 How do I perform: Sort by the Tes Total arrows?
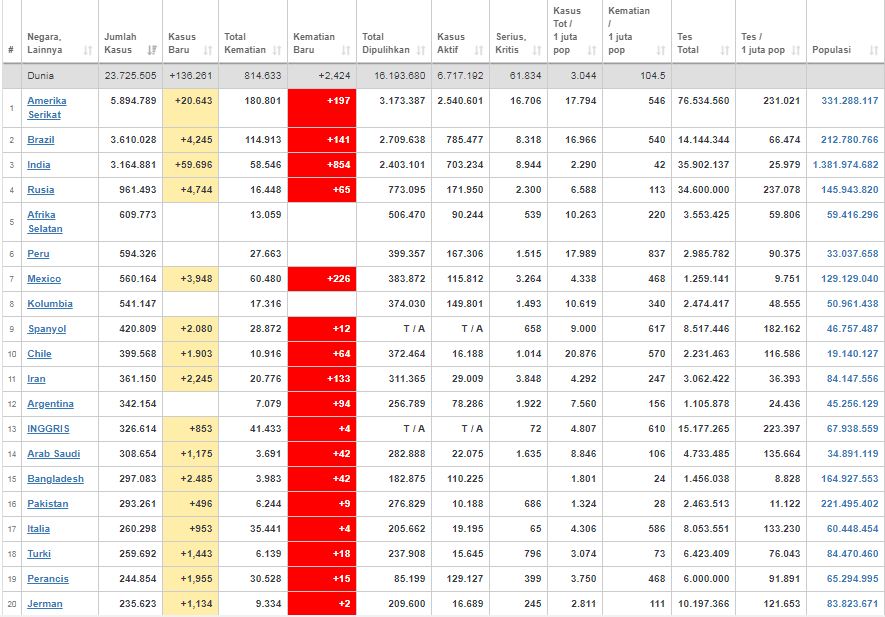point(725,50)
